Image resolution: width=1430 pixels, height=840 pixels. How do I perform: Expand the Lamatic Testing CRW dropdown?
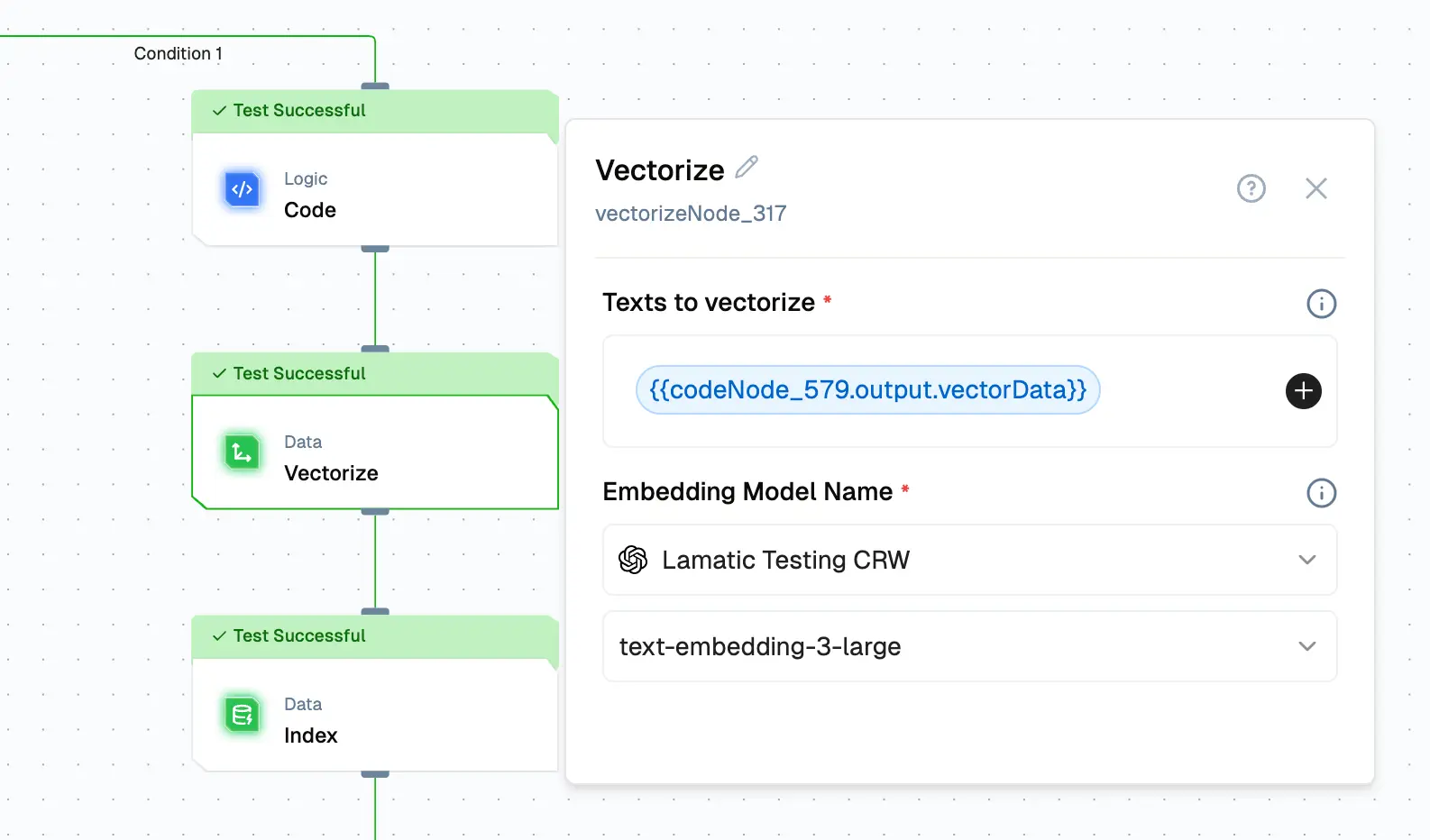[x=968, y=560]
